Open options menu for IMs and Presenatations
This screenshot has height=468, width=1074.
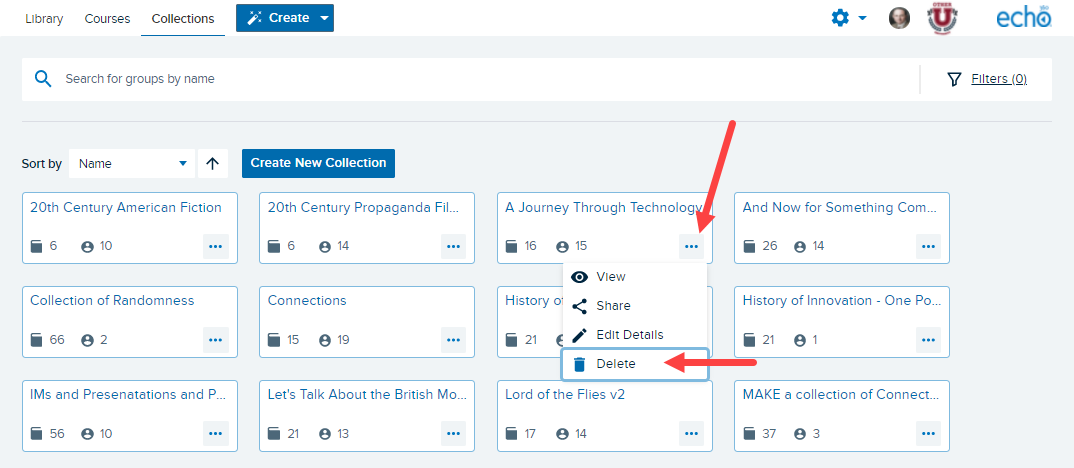click(x=216, y=434)
